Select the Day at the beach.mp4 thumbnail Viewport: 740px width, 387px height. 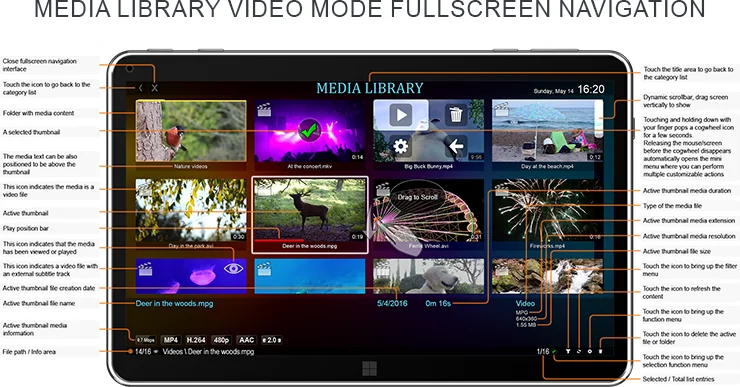click(x=547, y=131)
